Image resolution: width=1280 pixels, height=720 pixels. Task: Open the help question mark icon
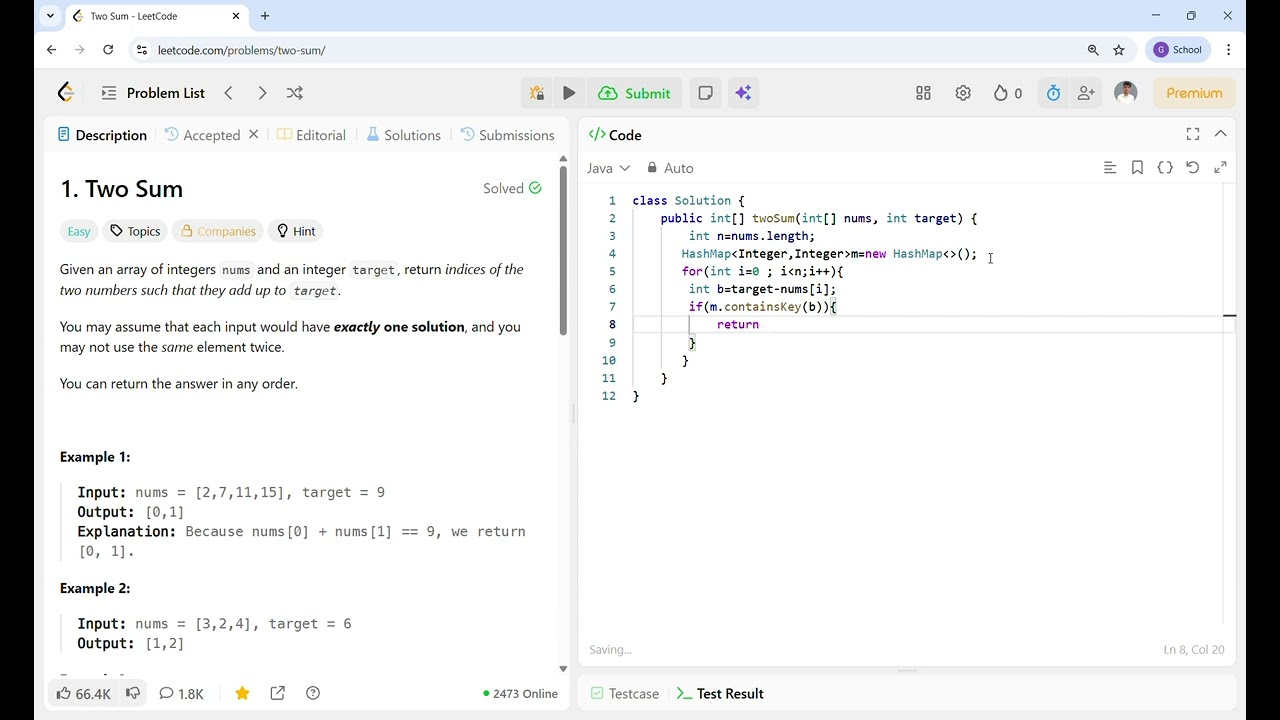coord(313,693)
